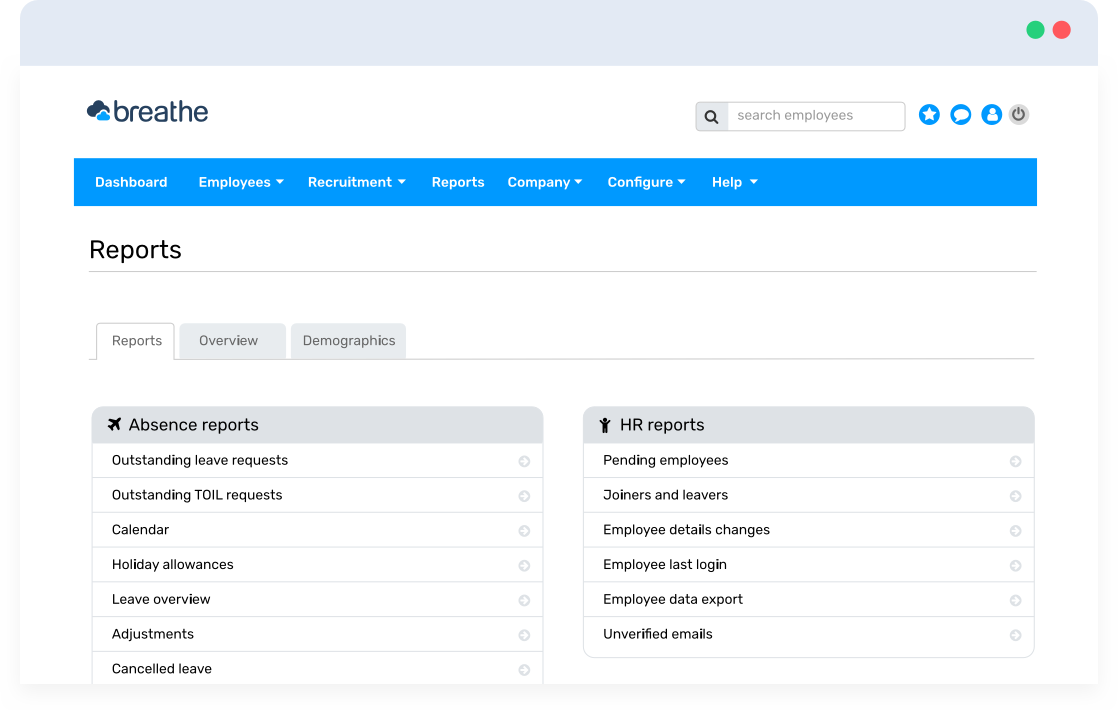
Task: Expand the Help dropdown menu
Action: [734, 182]
